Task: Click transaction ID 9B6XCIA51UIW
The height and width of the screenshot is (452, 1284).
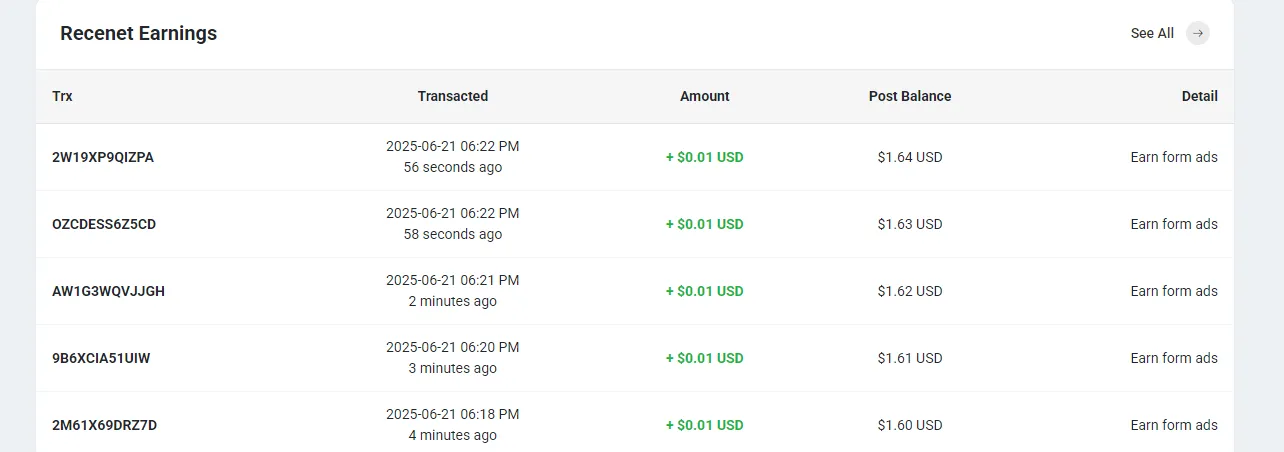Action: [101, 358]
